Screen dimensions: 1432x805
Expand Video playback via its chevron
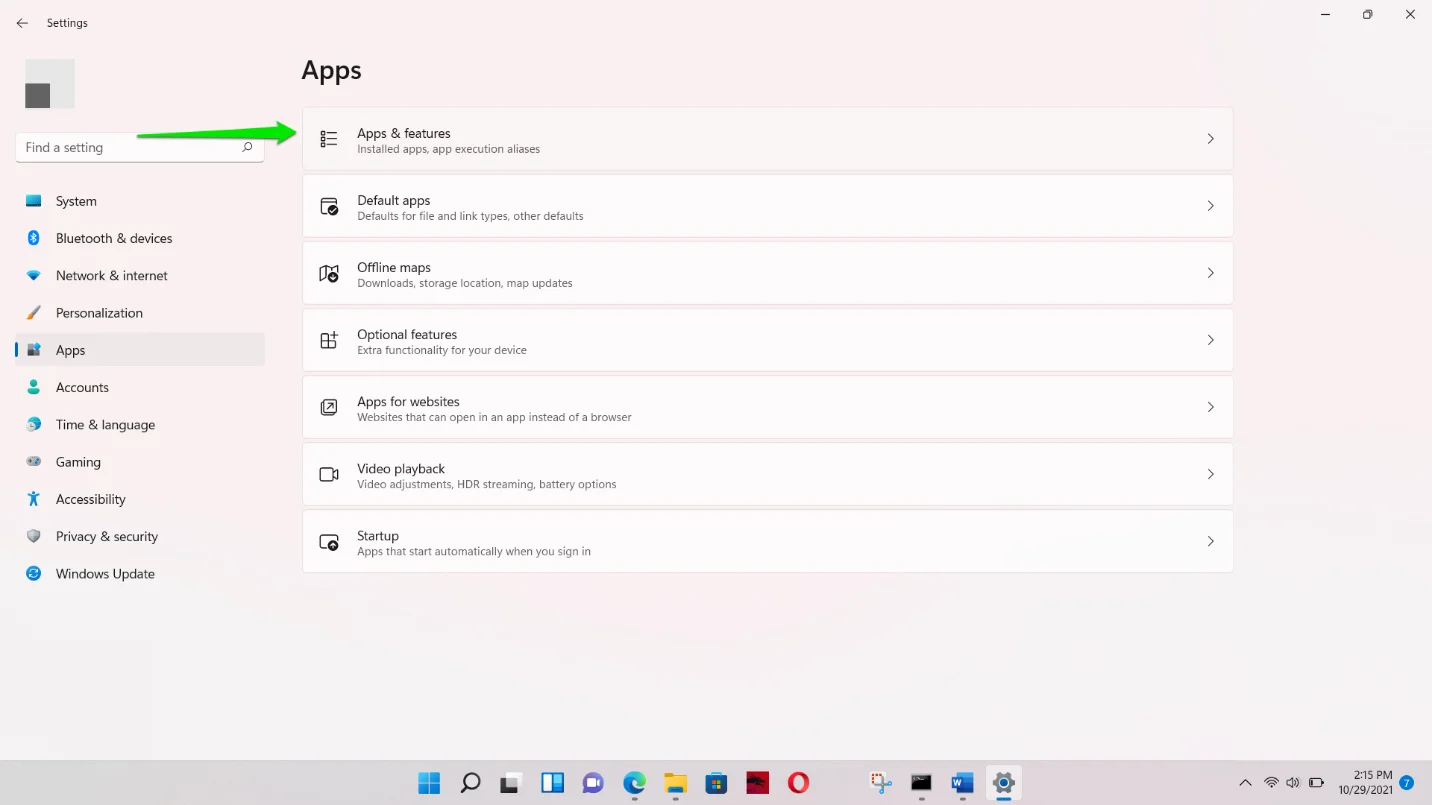[1210, 474]
